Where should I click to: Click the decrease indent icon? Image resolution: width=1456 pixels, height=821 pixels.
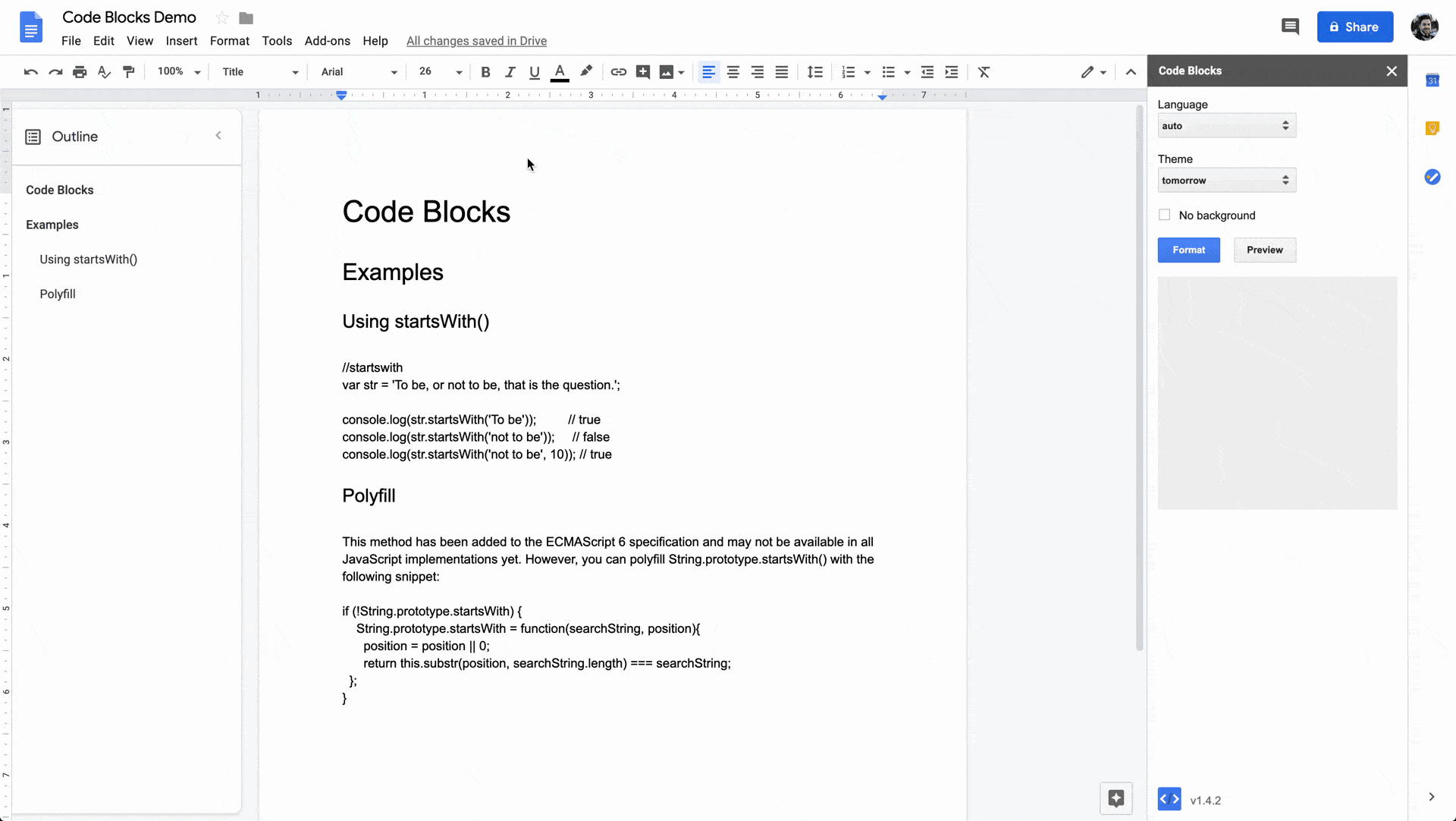(x=927, y=71)
